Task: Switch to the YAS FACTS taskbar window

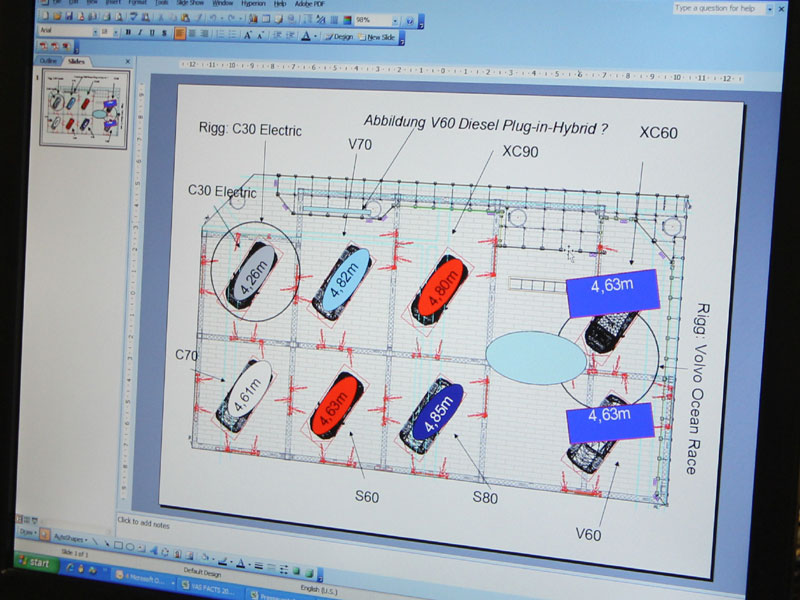Action: pos(211,587)
